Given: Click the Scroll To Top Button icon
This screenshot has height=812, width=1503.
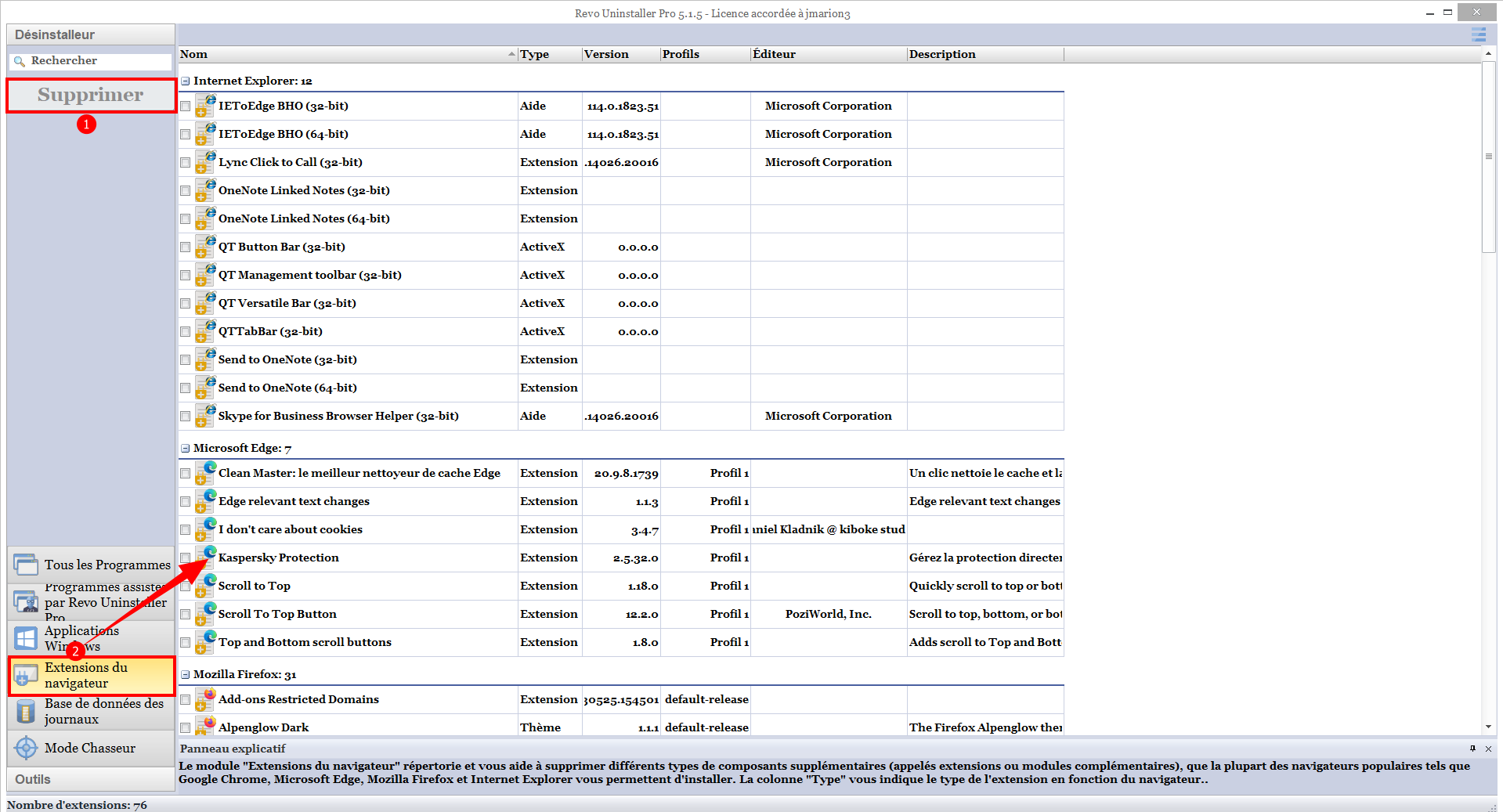Looking at the screenshot, I should click(205, 614).
